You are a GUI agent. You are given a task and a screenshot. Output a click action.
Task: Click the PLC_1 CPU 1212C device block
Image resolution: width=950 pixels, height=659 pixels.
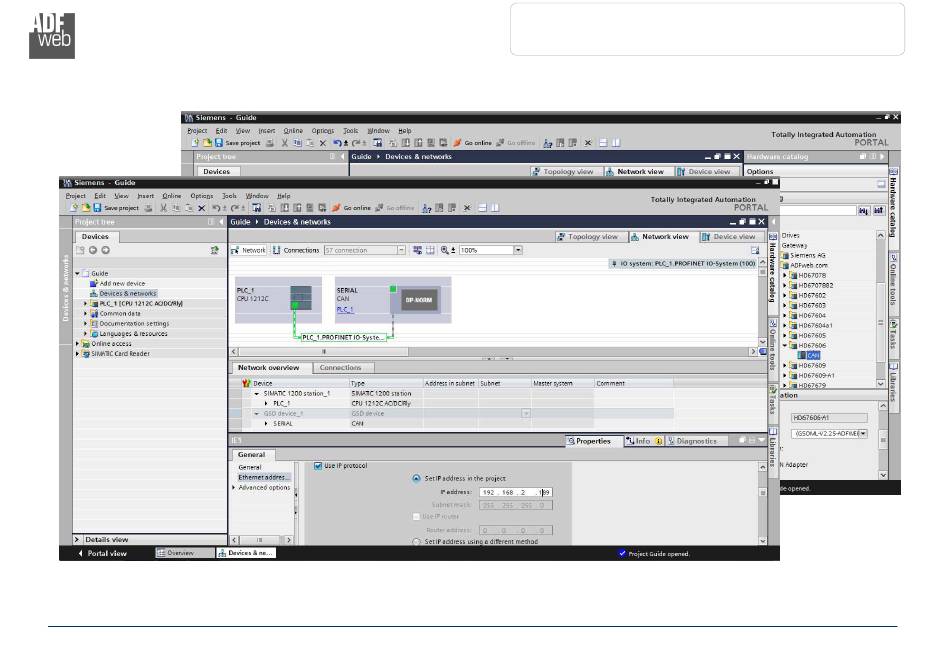277,299
